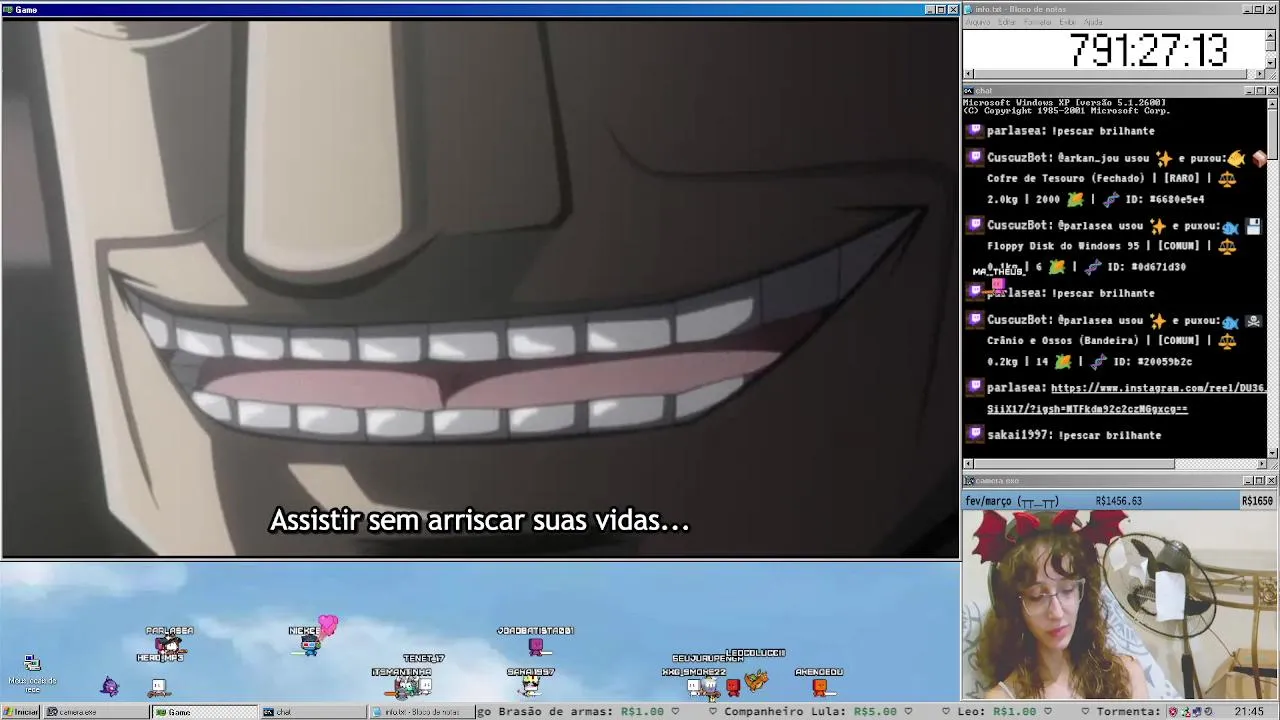Click chat window scroll up arrow
This screenshot has height=720, width=1280.
[x=1272, y=103]
